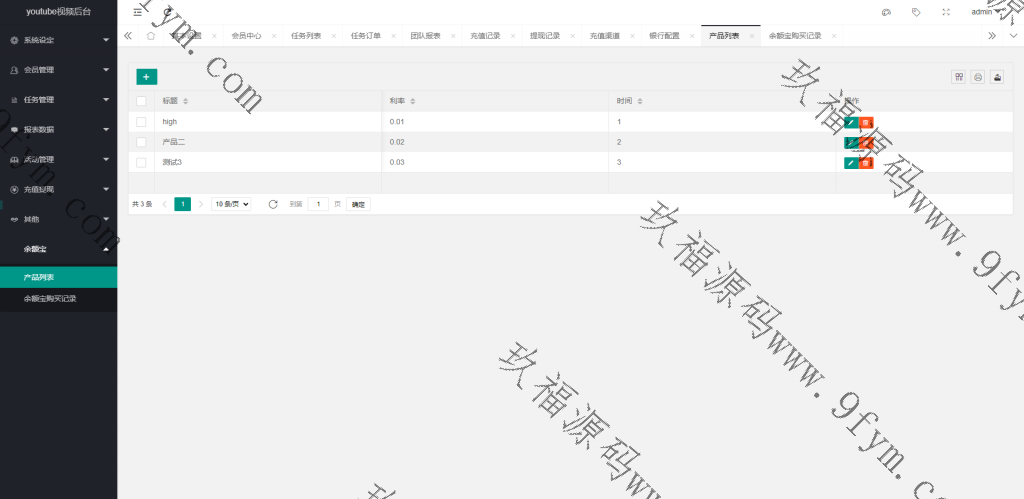Check the select-all checkbox in table header
This screenshot has width=1024, height=499.
(x=141, y=101)
